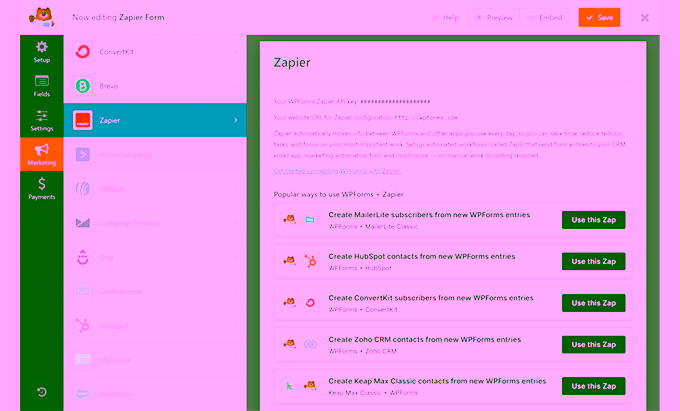
Task: Click the MailerLite icon in the MailerLite zap row
Action: (310, 219)
